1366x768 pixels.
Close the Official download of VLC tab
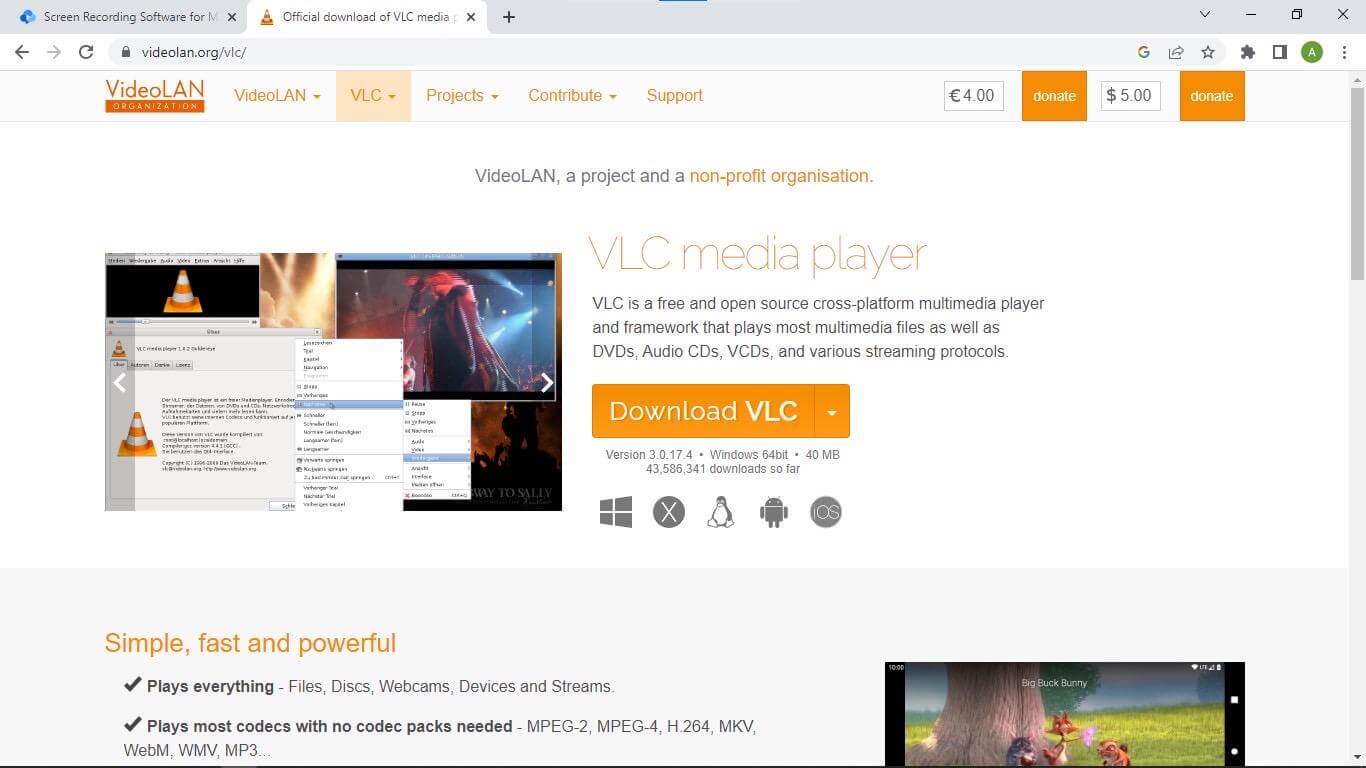click(470, 17)
